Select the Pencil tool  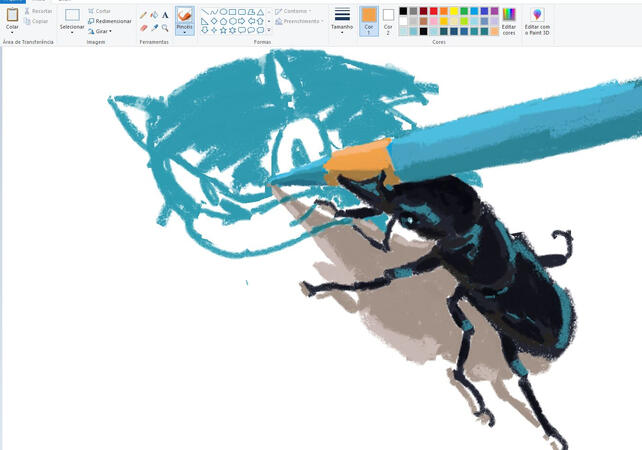pos(143,15)
